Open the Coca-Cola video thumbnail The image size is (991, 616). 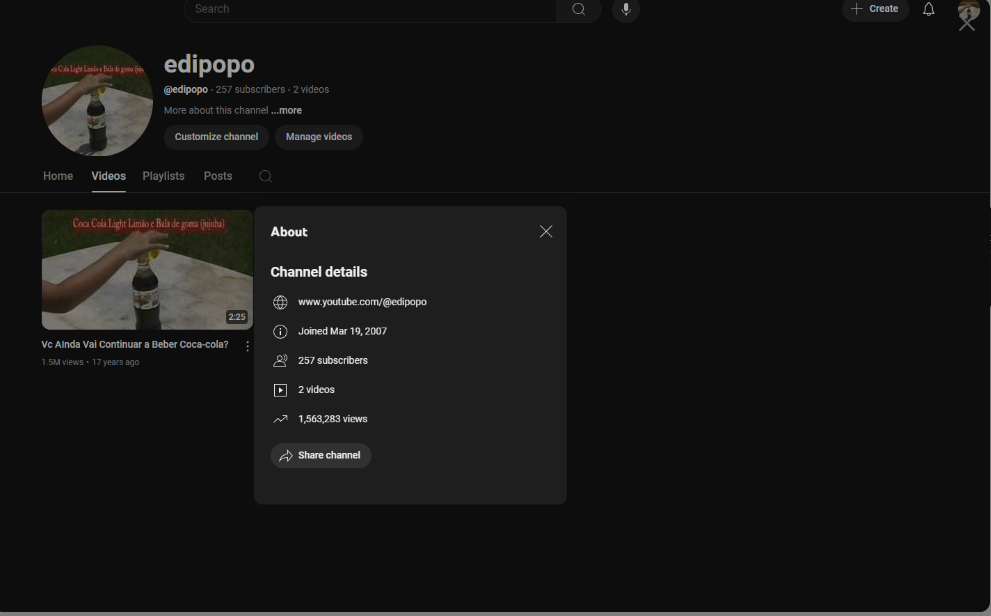point(147,269)
